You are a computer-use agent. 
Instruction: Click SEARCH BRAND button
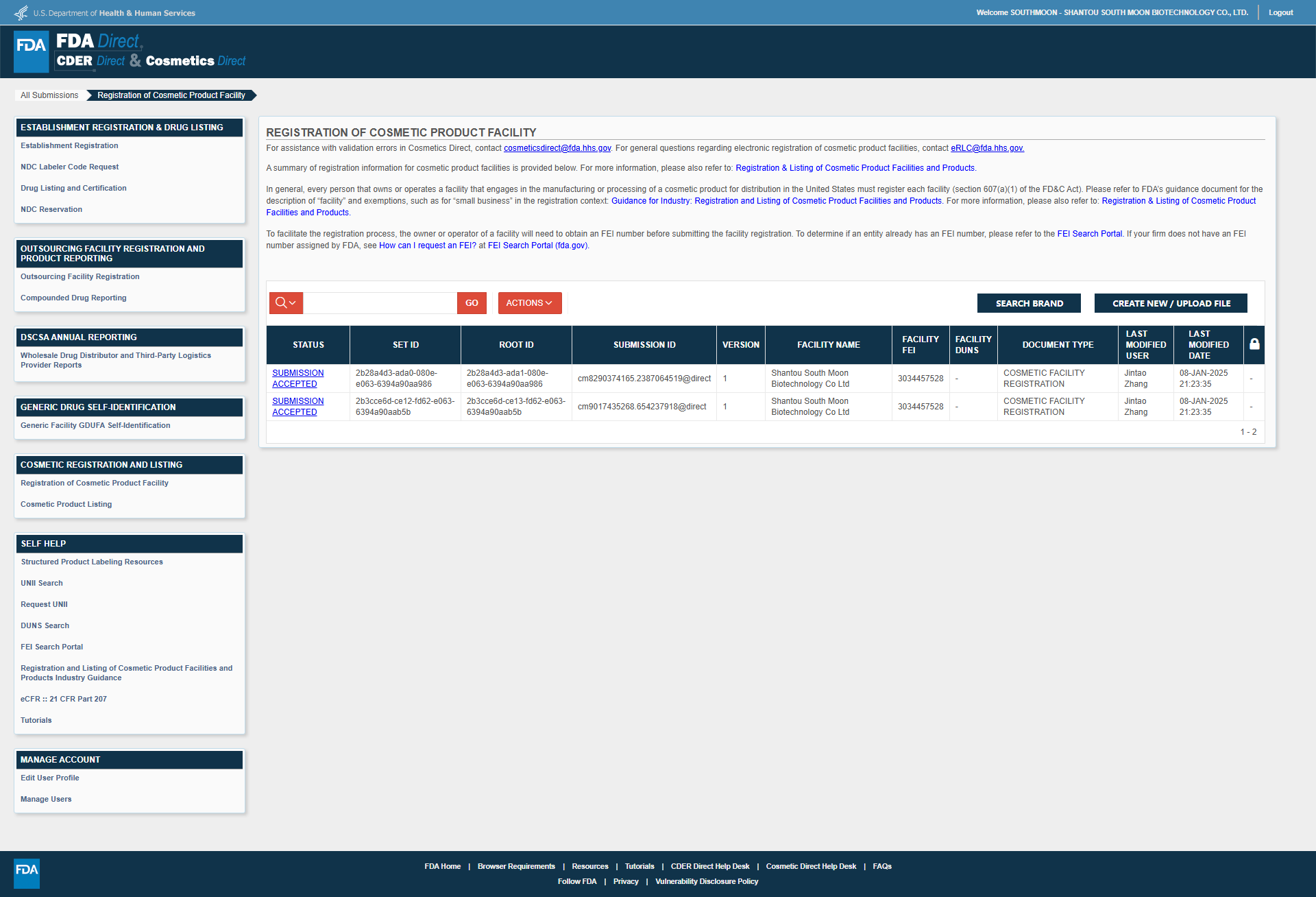click(x=1029, y=303)
